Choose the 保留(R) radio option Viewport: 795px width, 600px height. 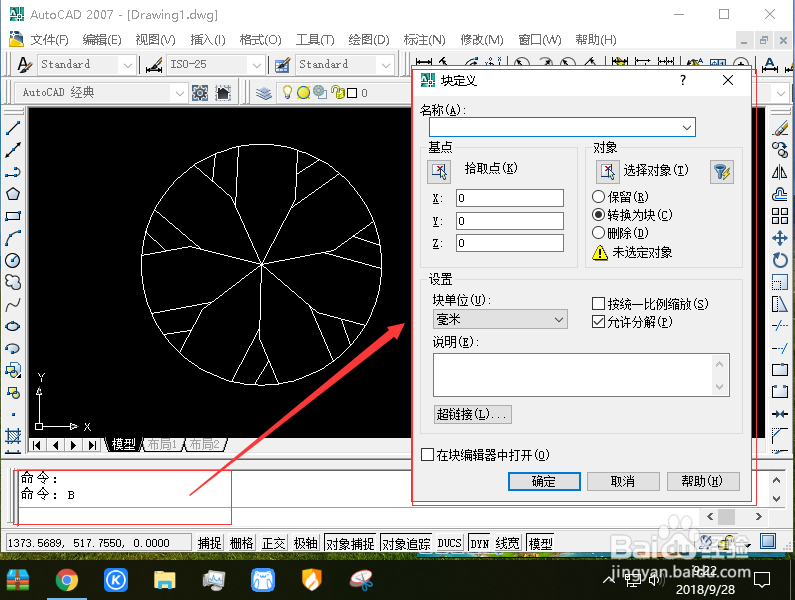click(598, 197)
